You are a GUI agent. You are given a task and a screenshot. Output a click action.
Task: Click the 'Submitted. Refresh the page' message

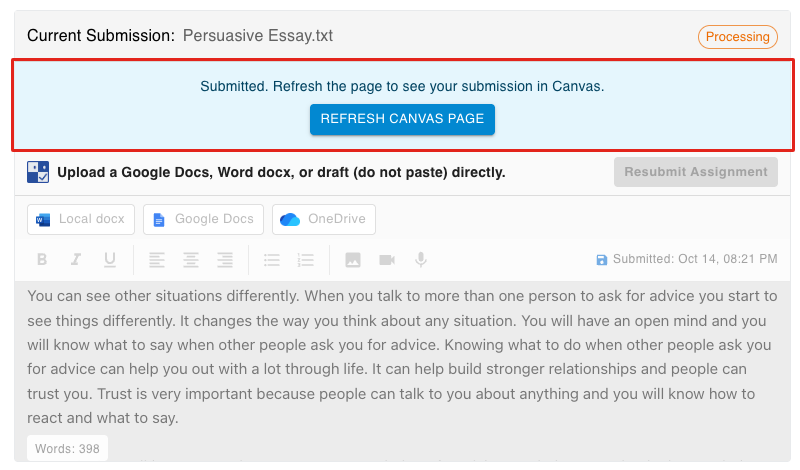point(402,86)
